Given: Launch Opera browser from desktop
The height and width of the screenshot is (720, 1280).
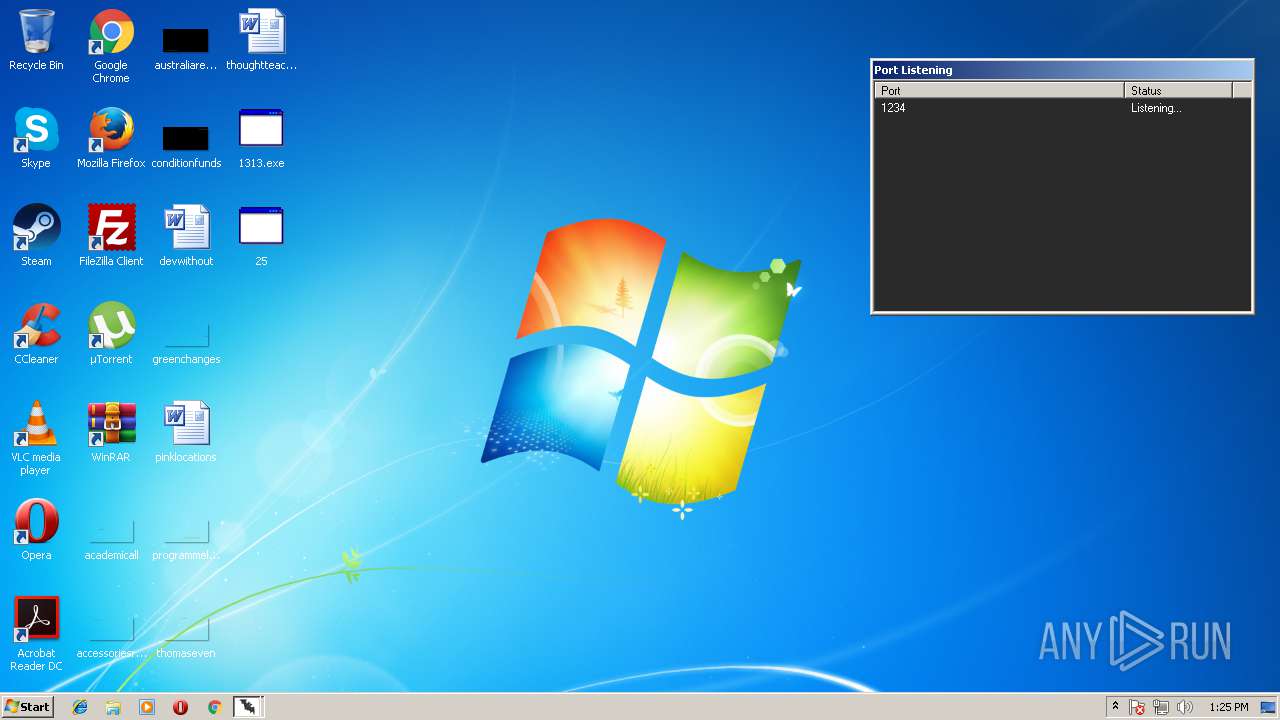Looking at the screenshot, I should pyautogui.click(x=36, y=530).
